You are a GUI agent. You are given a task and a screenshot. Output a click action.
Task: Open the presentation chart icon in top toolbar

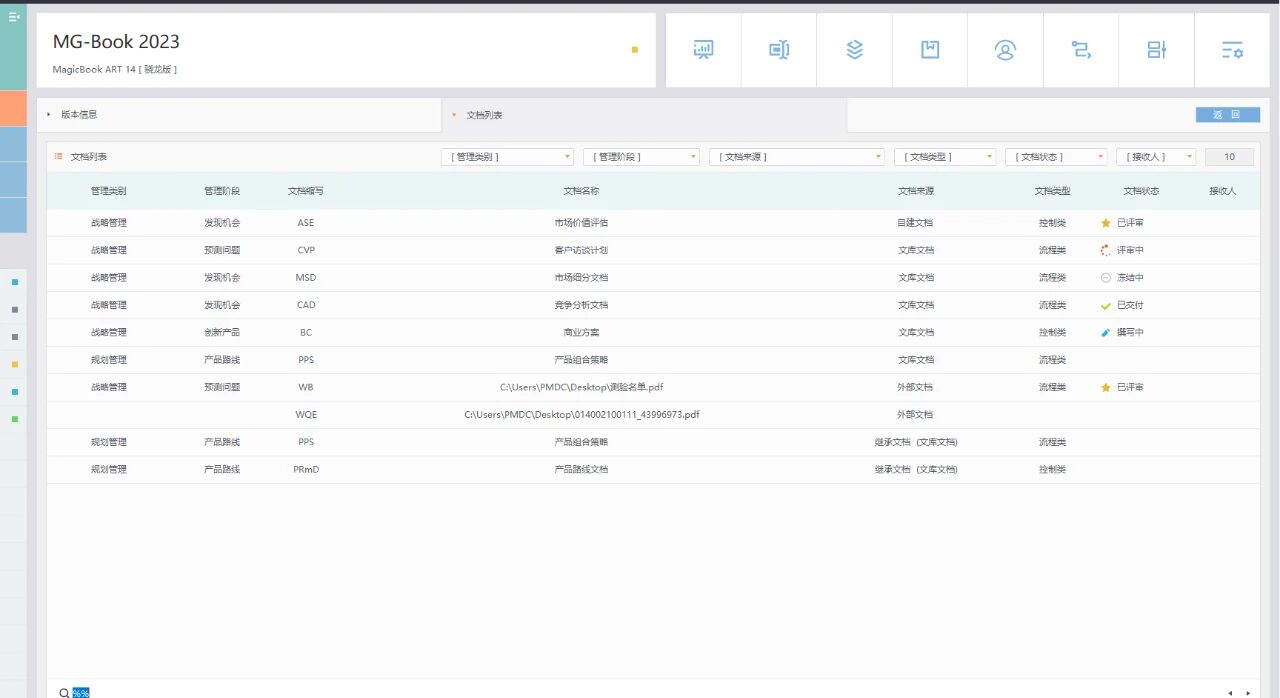[x=703, y=50]
